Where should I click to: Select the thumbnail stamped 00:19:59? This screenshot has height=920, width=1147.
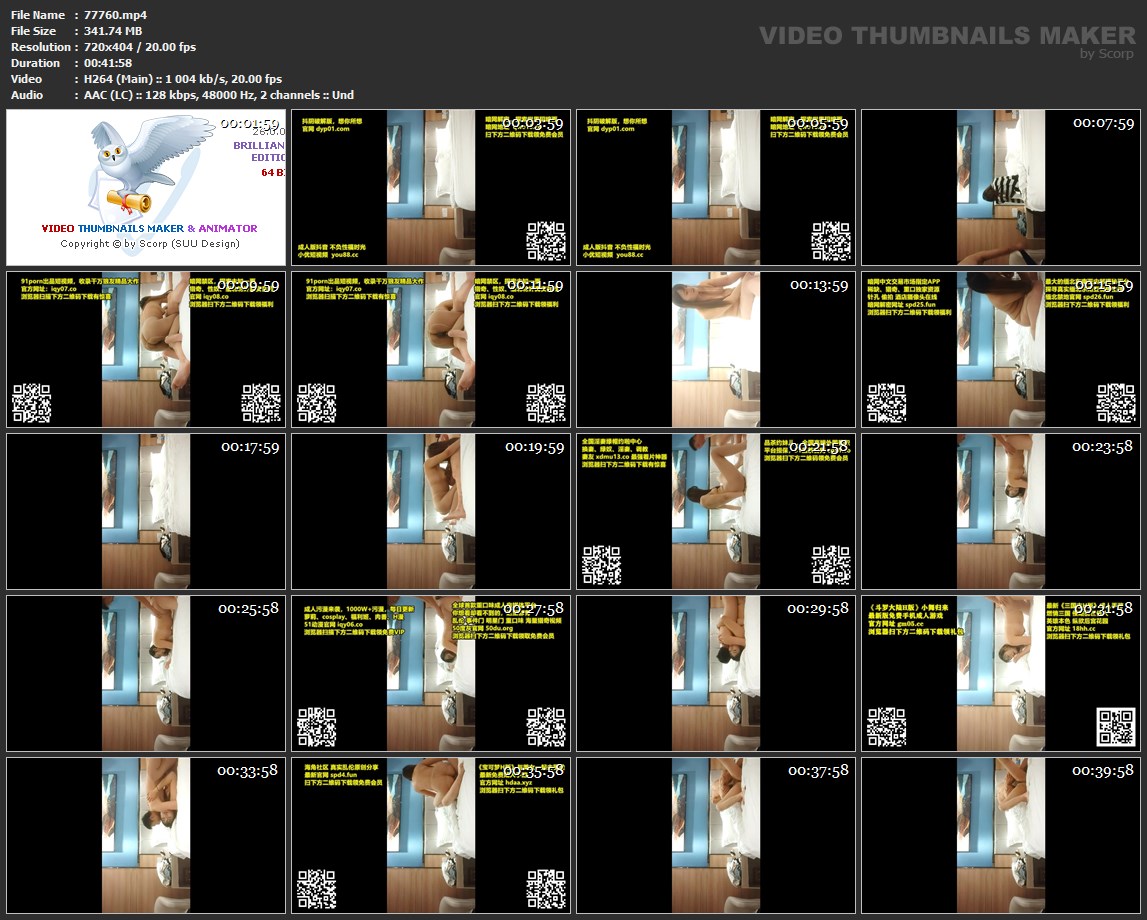[431, 511]
